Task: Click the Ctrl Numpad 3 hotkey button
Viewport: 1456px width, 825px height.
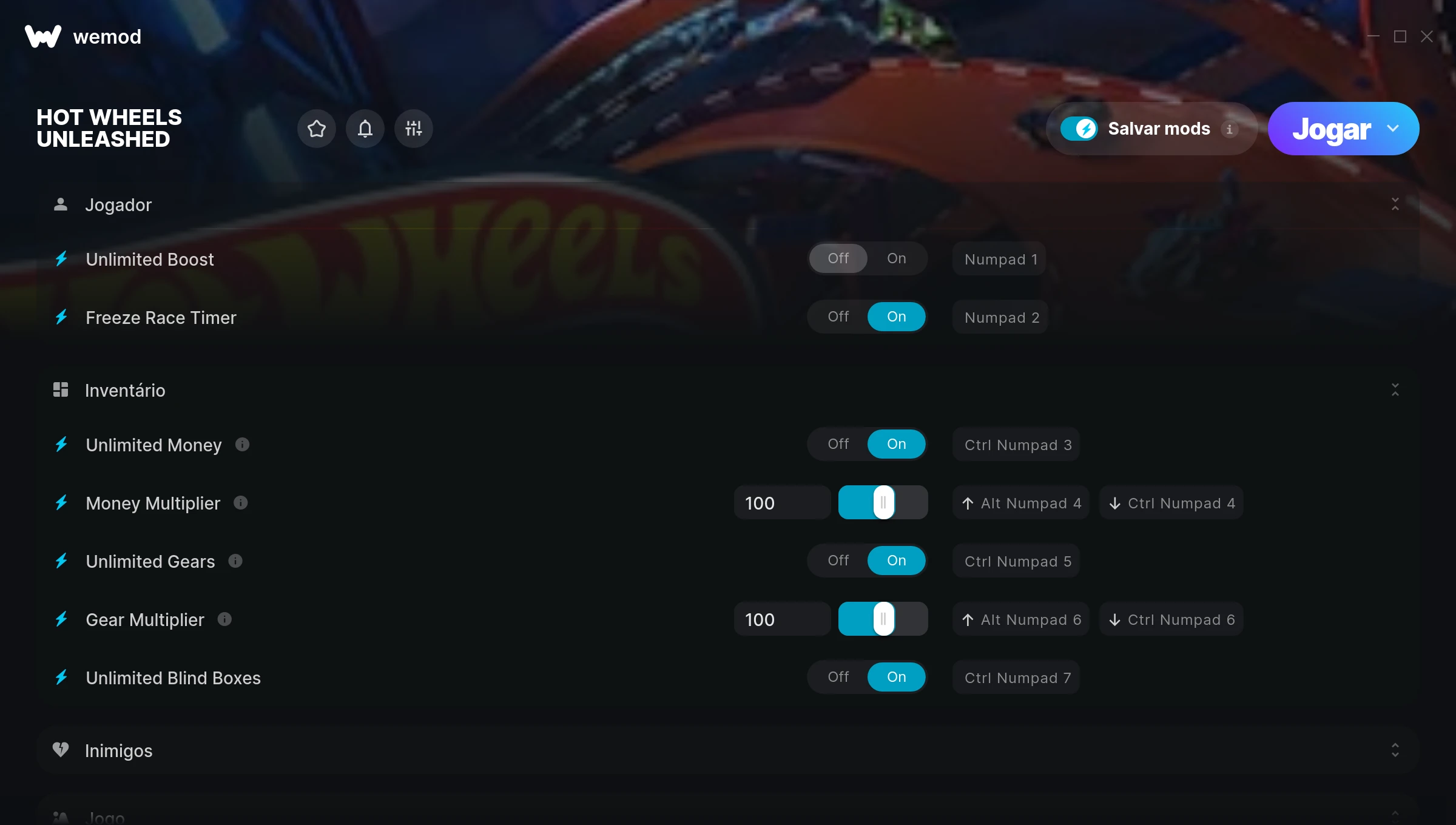Action: [1017, 445]
